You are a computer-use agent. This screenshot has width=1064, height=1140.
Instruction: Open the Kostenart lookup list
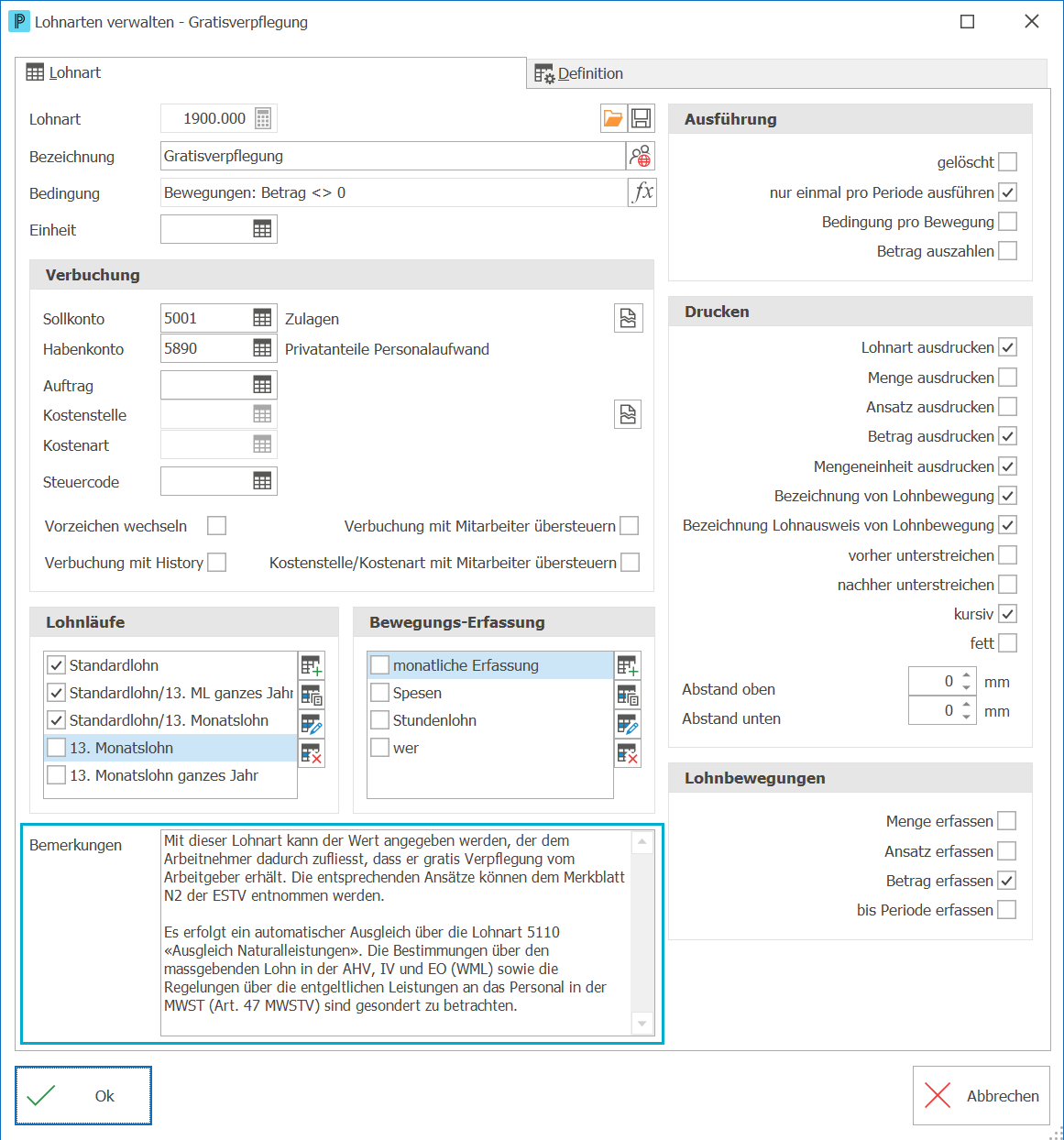262,444
